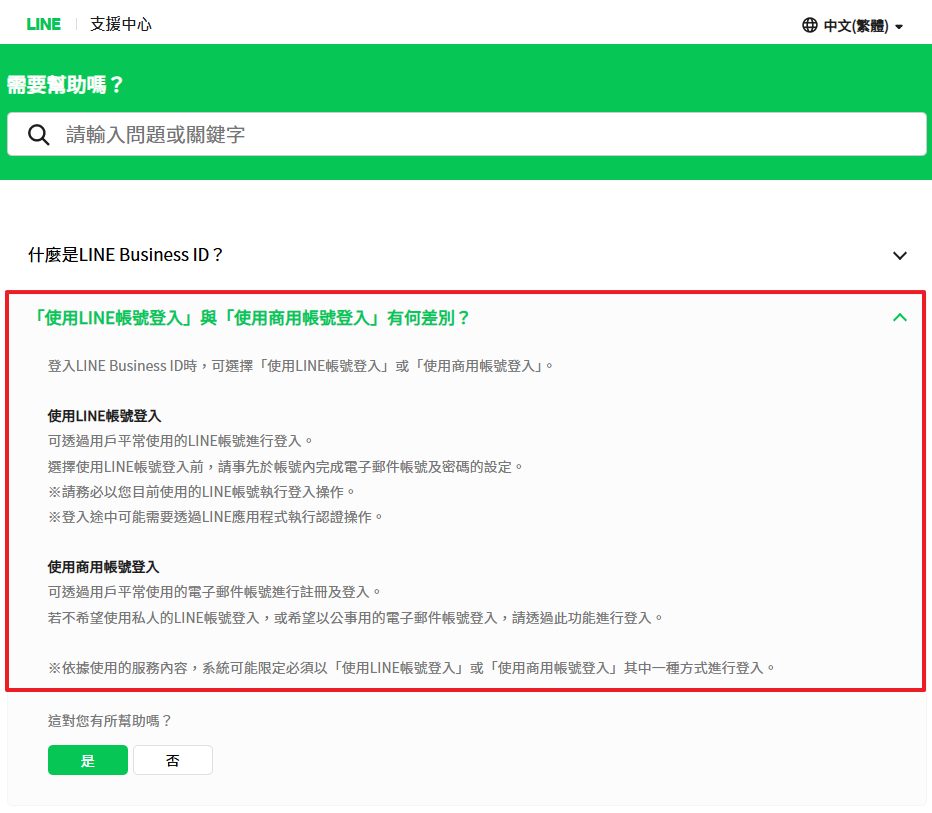This screenshot has width=932, height=813.
Task: Click the magnifying glass search icon
Action: 39,135
